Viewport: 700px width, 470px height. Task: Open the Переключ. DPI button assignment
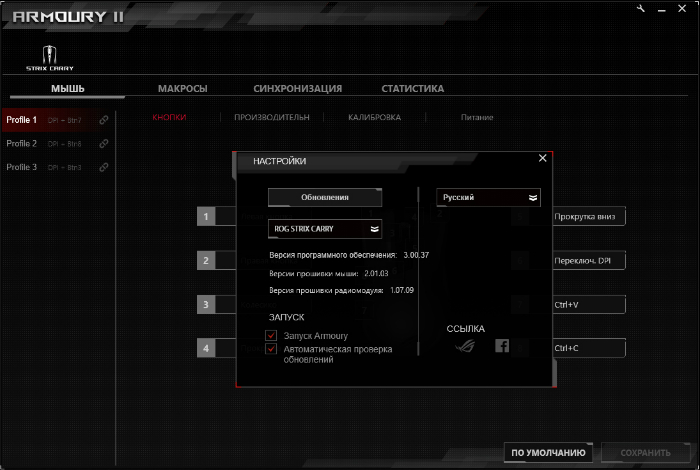pyautogui.click(x=588, y=260)
